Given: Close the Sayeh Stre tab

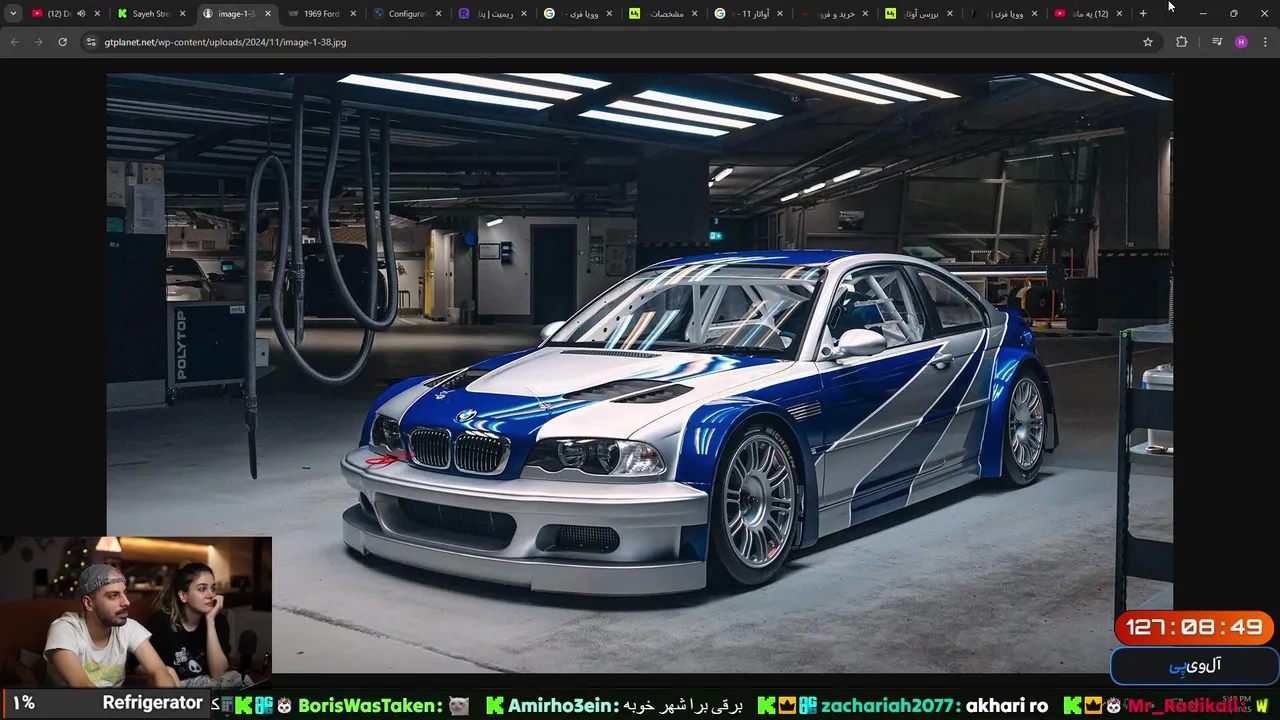Looking at the screenshot, I should click(x=182, y=14).
